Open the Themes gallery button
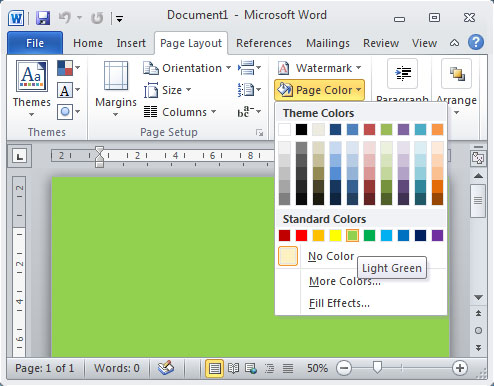The width and height of the screenshot is (494, 386). [32, 88]
